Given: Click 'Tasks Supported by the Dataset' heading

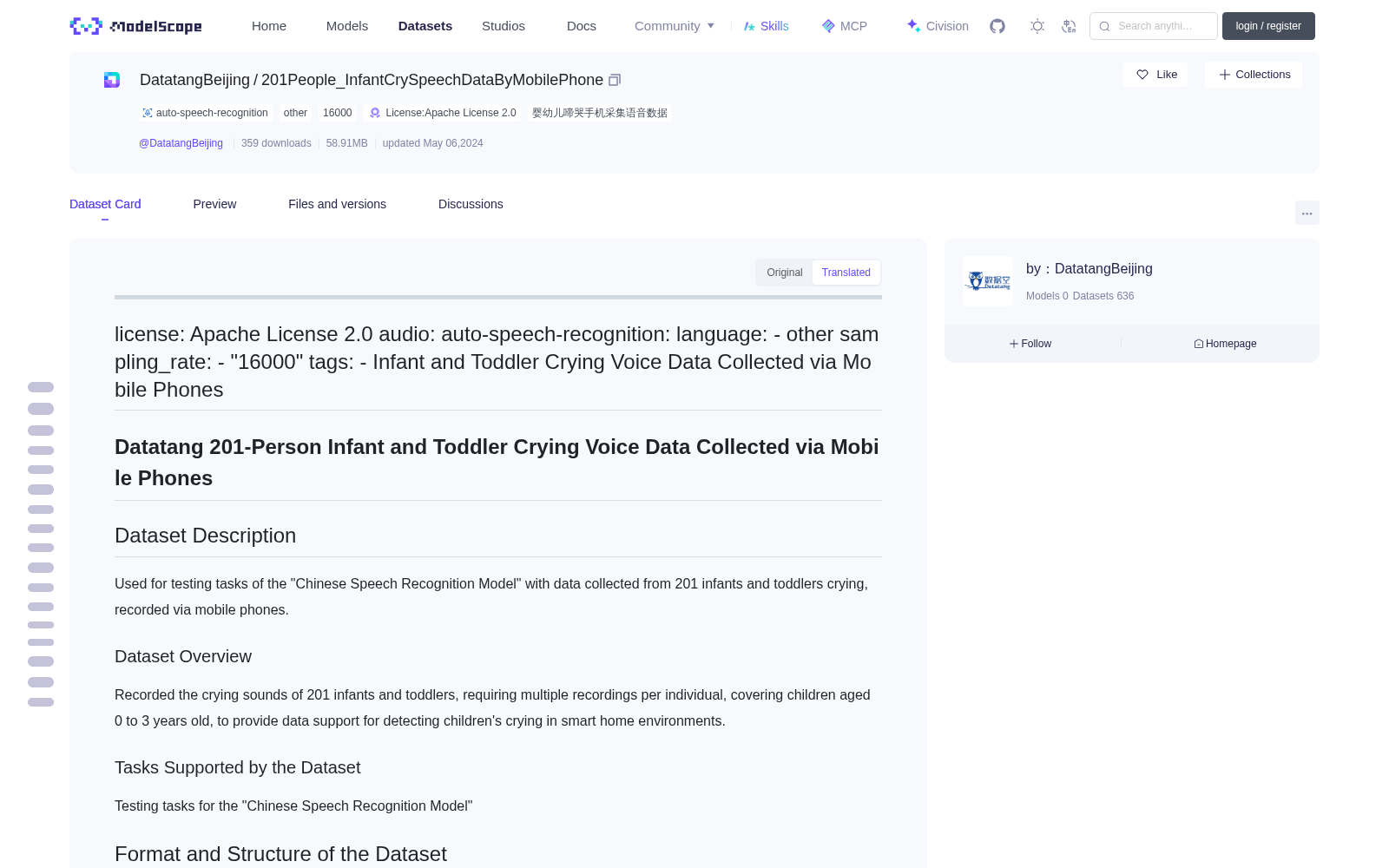Looking at the screenshot, I should pos(237,768).
